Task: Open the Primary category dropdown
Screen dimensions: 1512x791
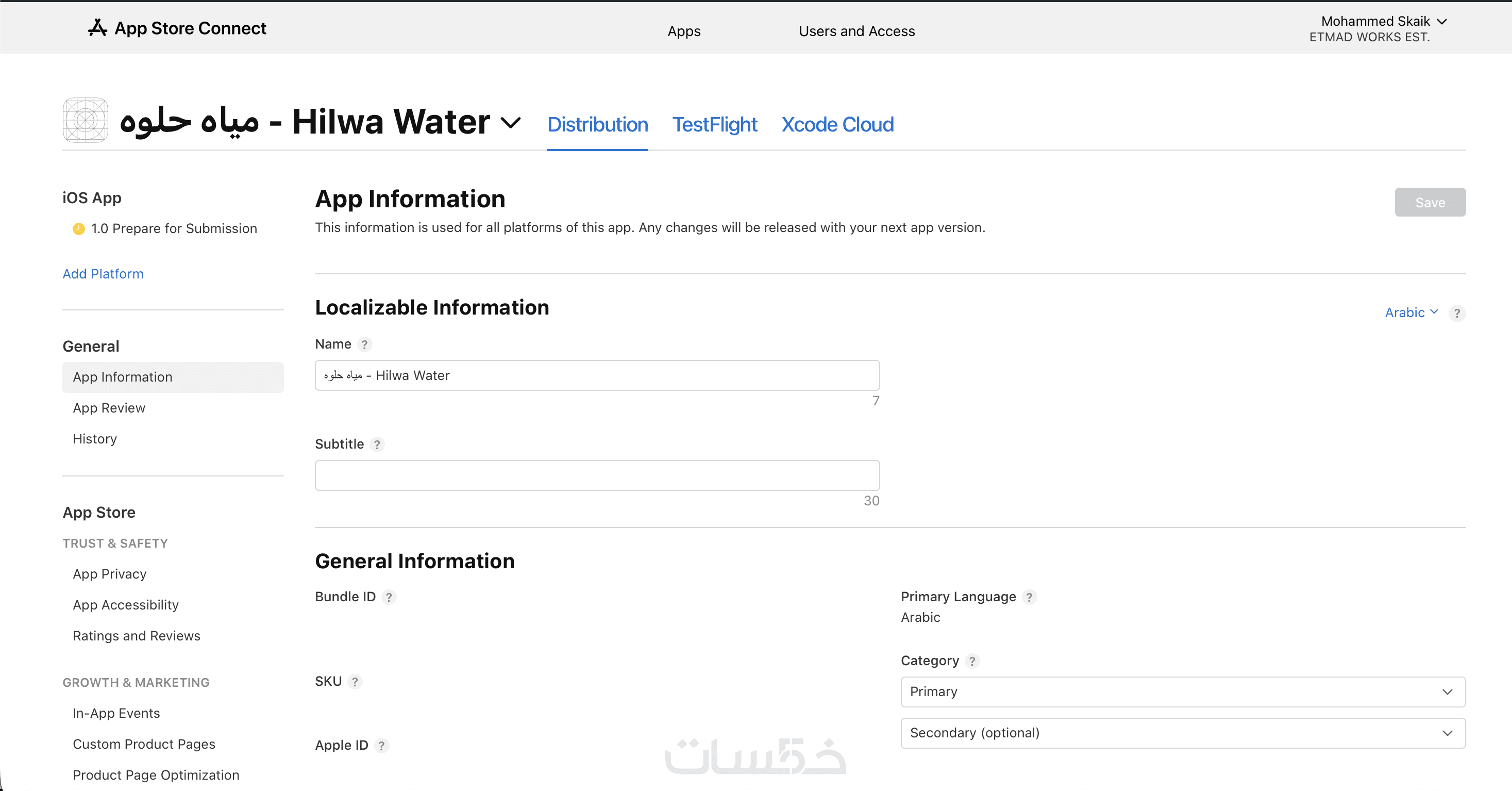Action: click(1183, 692)
